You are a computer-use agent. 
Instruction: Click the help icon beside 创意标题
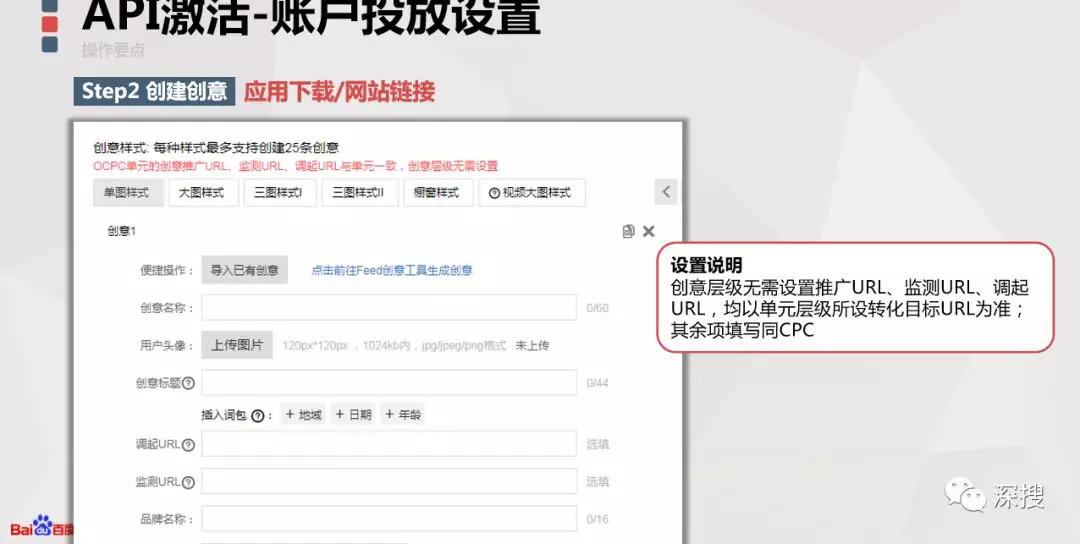click(188, 383)
